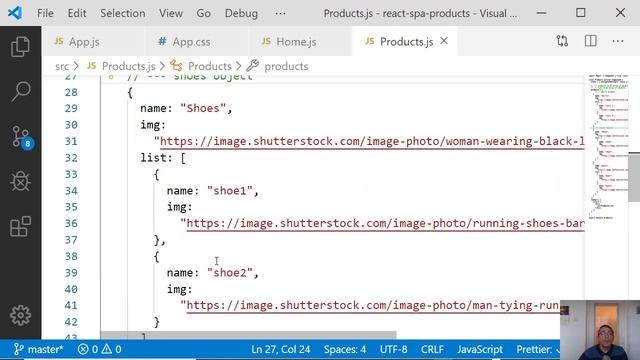Open Source Control view with 8 changes
The height and width of the screenshot is (360, 640).
tap(21, 137)
